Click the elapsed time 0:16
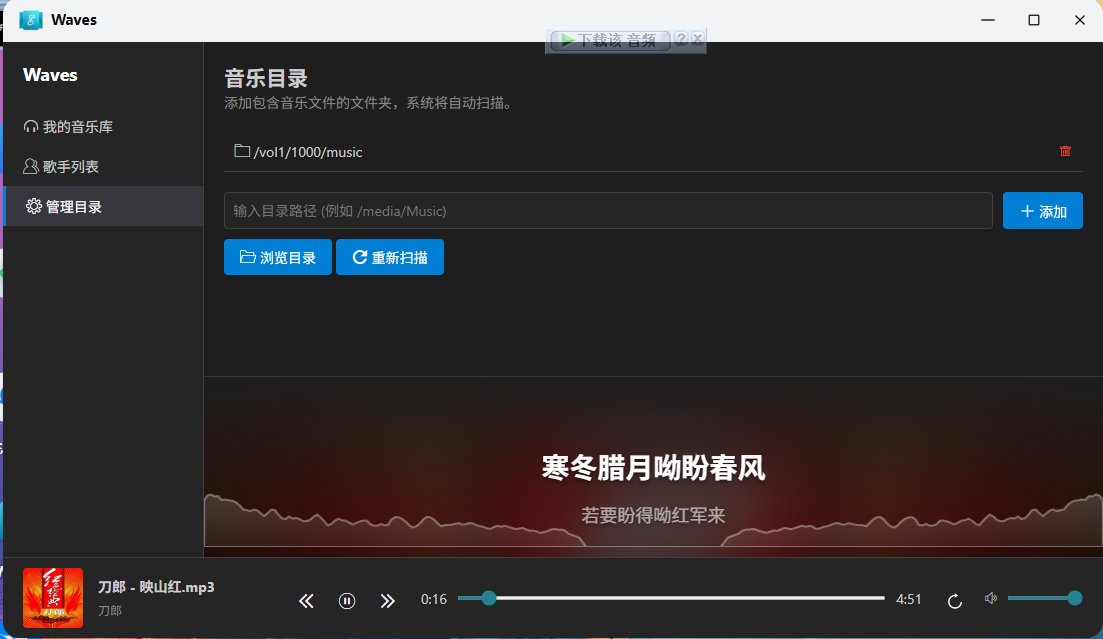Viewport: 1103px width, 639px height. click(x=433, y=599)
